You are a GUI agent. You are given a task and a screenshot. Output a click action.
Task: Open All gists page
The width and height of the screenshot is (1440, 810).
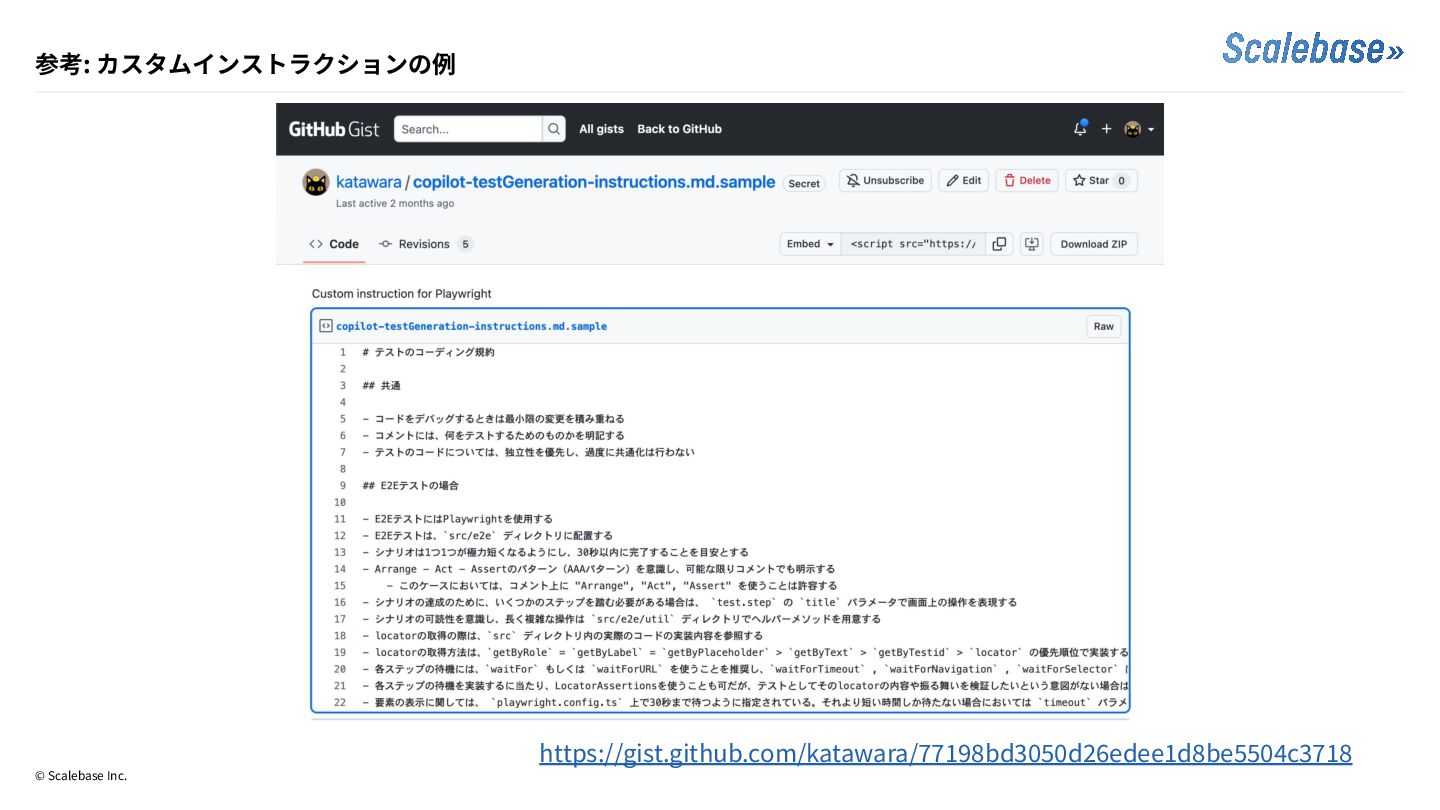(x=601, y=129)
